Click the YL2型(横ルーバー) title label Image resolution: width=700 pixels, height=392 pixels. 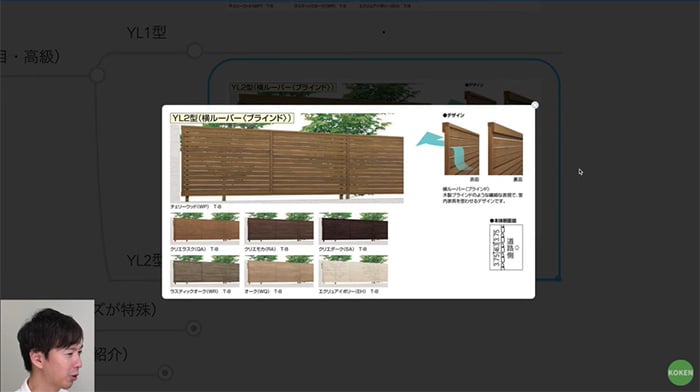click(232, 118)
